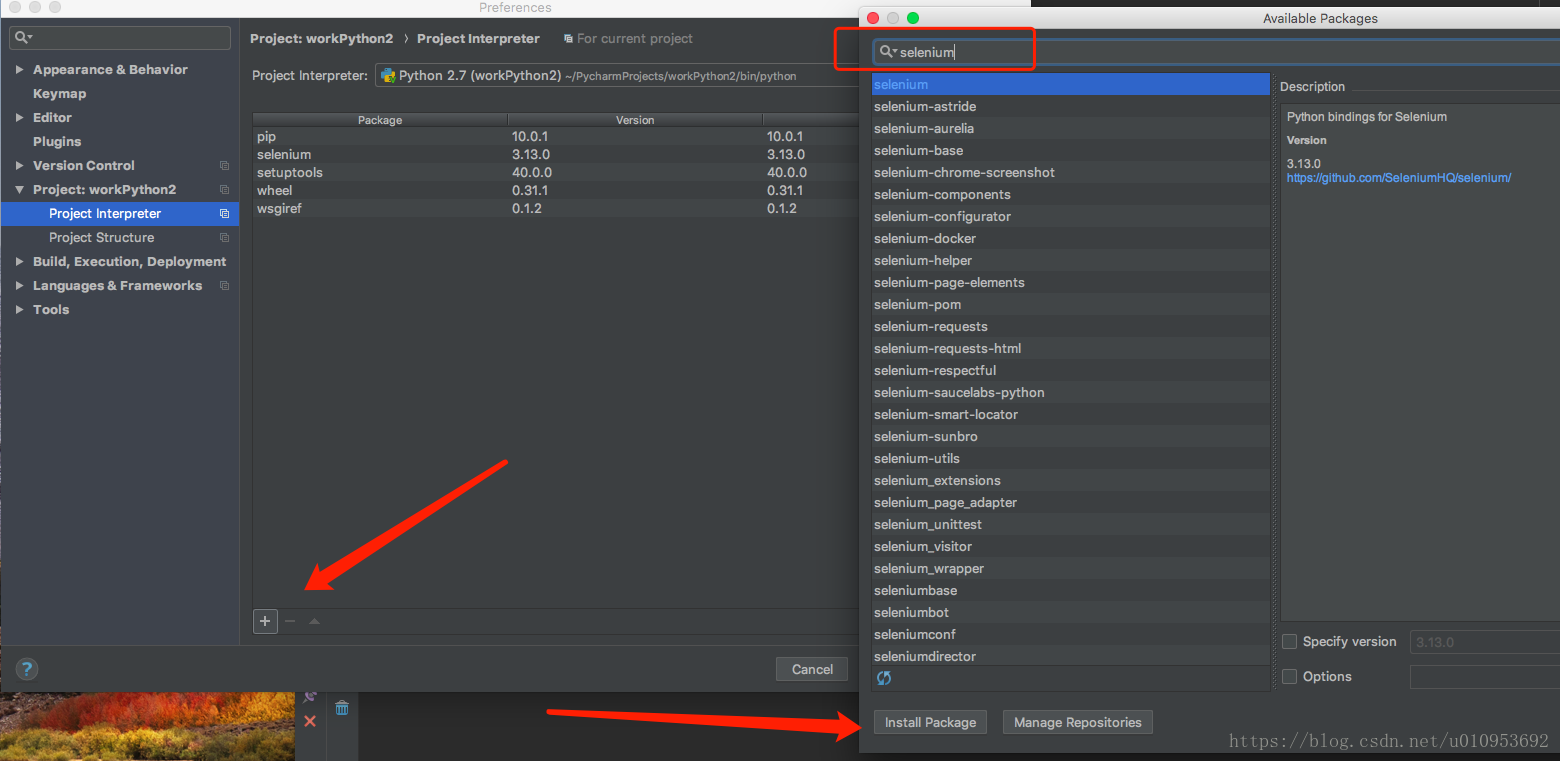Click the Install Package button
Viewport: 1560px width, 761px height.
click(x=930, y=722)
